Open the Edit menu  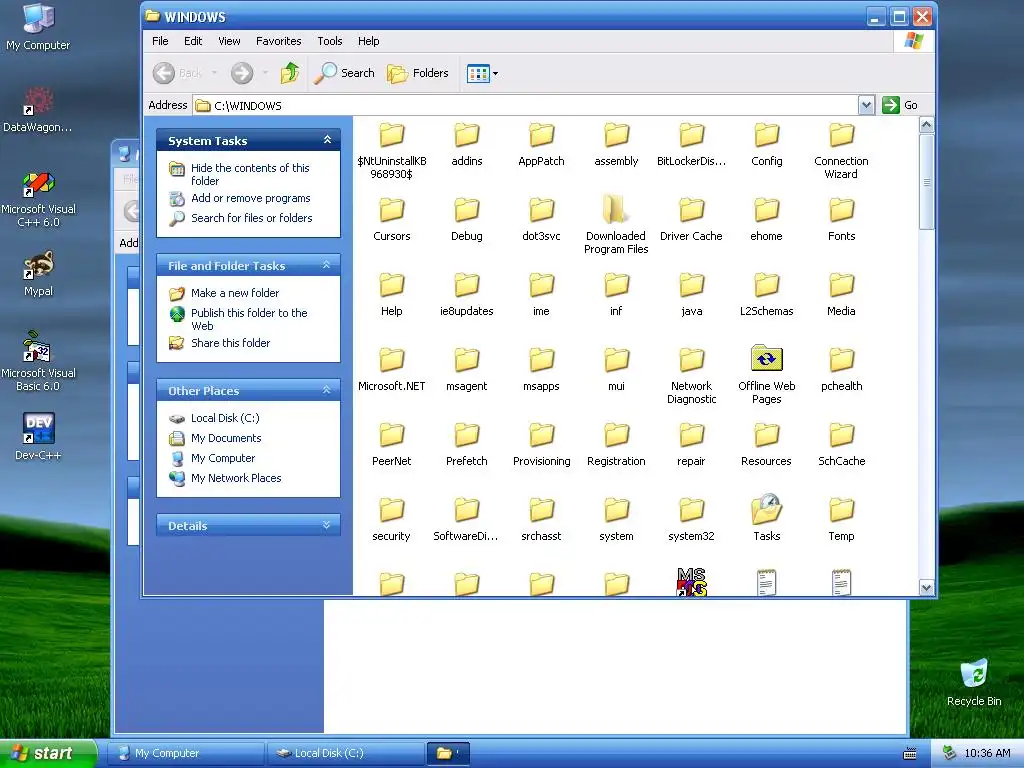click(x=193, y=41)
